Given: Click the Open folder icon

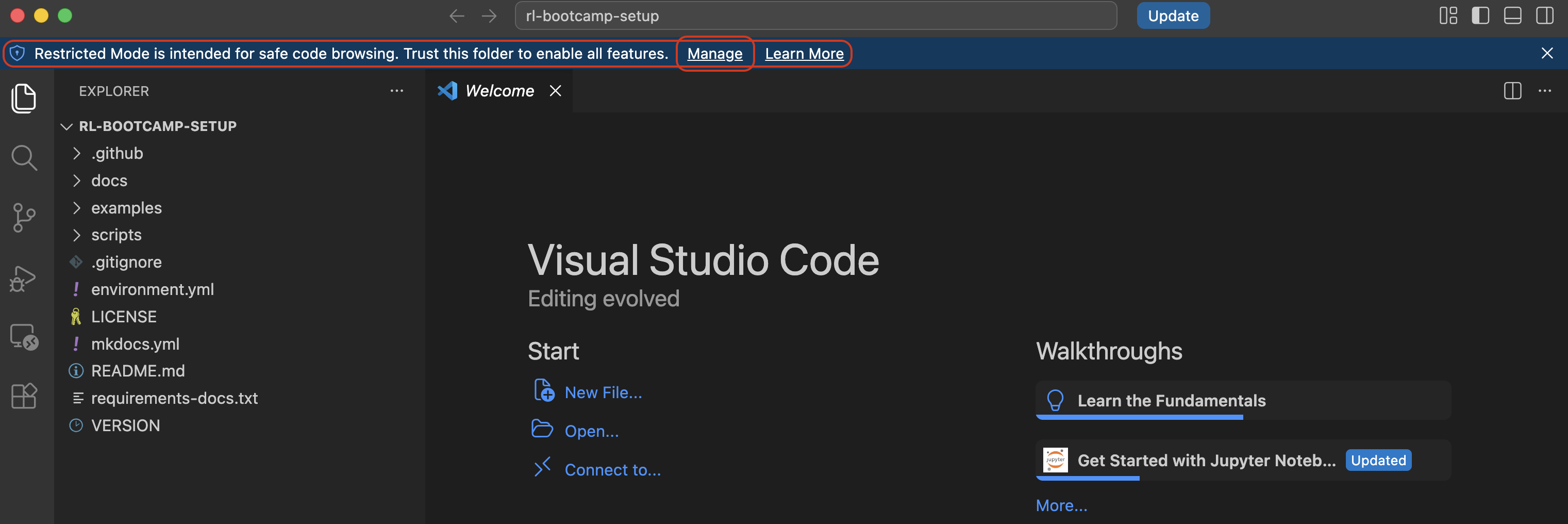Looking at the screenshot, I should click(542, 429).
